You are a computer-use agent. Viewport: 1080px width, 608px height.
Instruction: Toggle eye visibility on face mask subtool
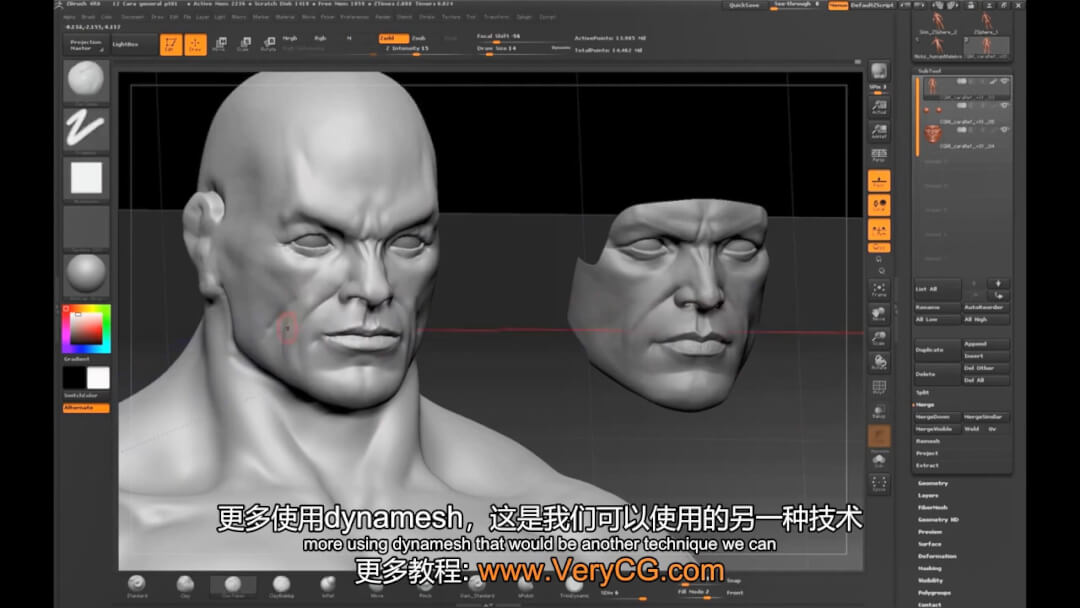(x=1004, y=129)
